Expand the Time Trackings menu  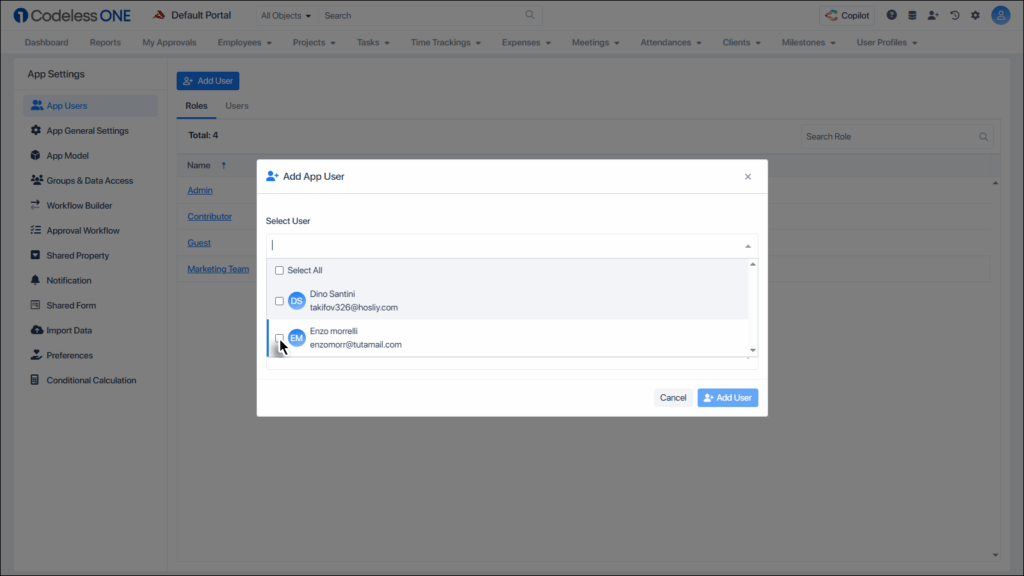(445, 42)
